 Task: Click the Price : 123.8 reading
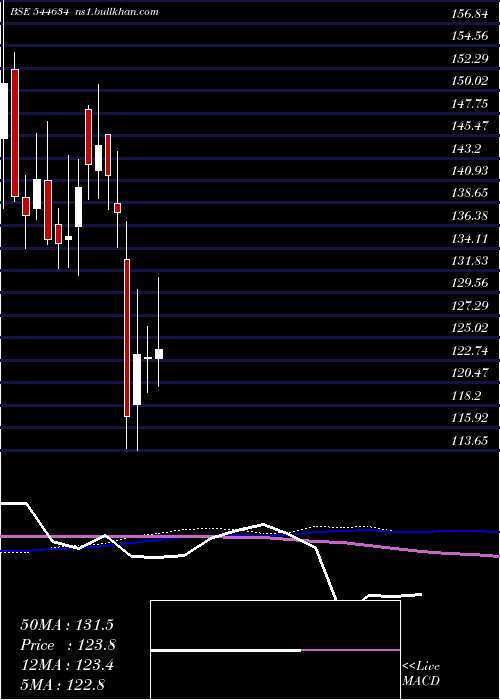(68, 645)
